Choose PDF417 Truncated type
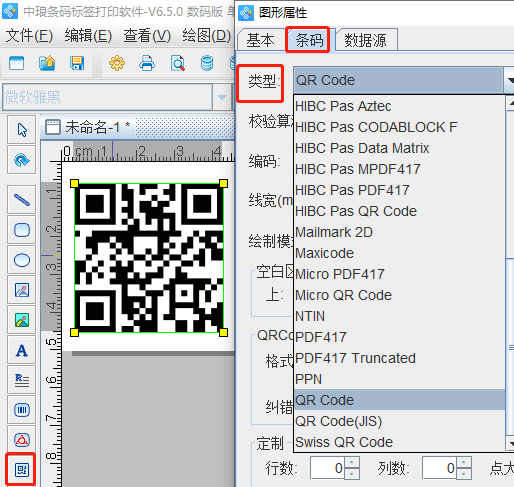Image resolution: width=514 pixels, height=487 pixels. click(399, 358)
